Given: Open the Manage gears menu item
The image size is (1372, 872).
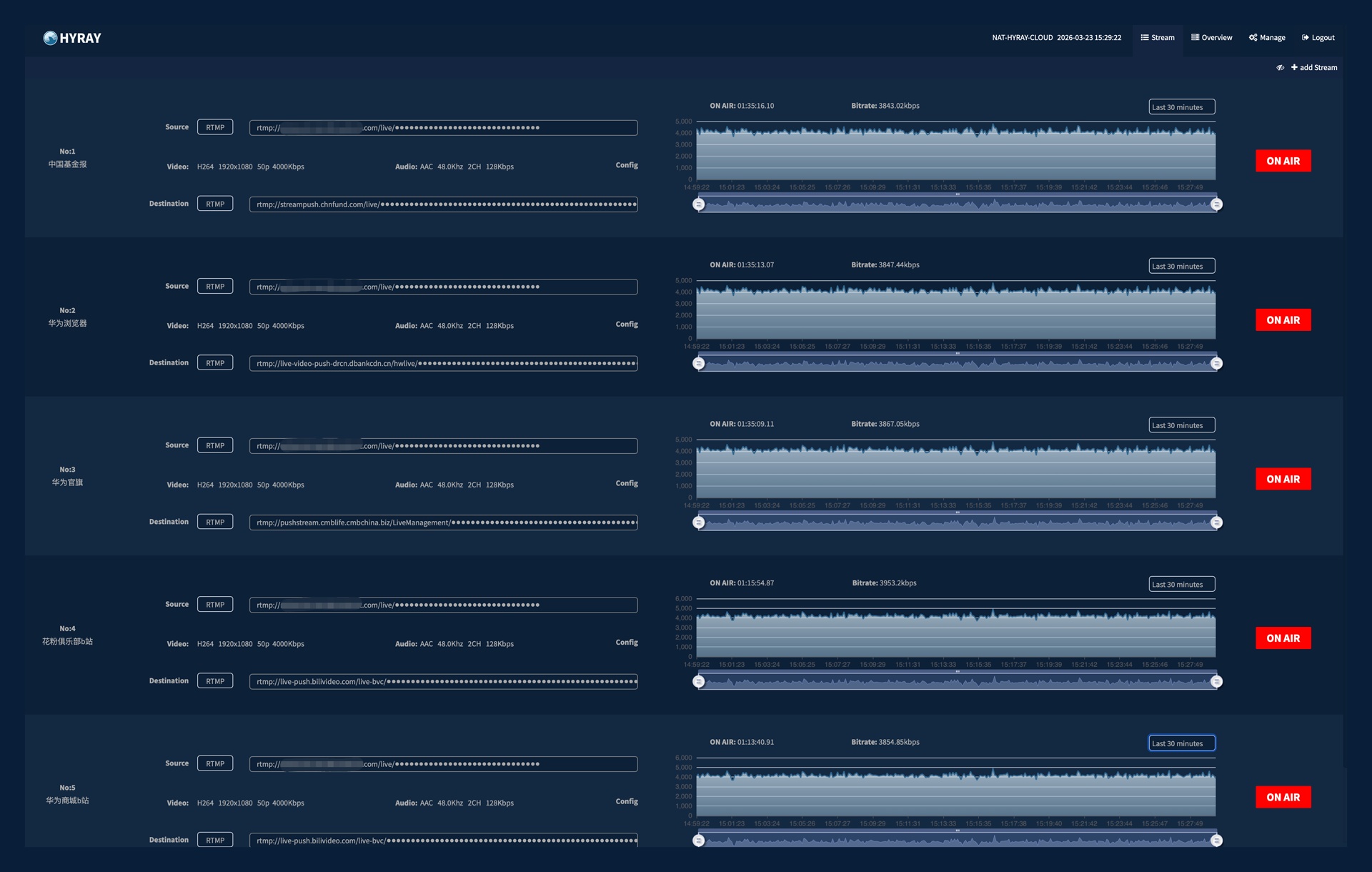Looking at the screenshot, I should 1267,38.
